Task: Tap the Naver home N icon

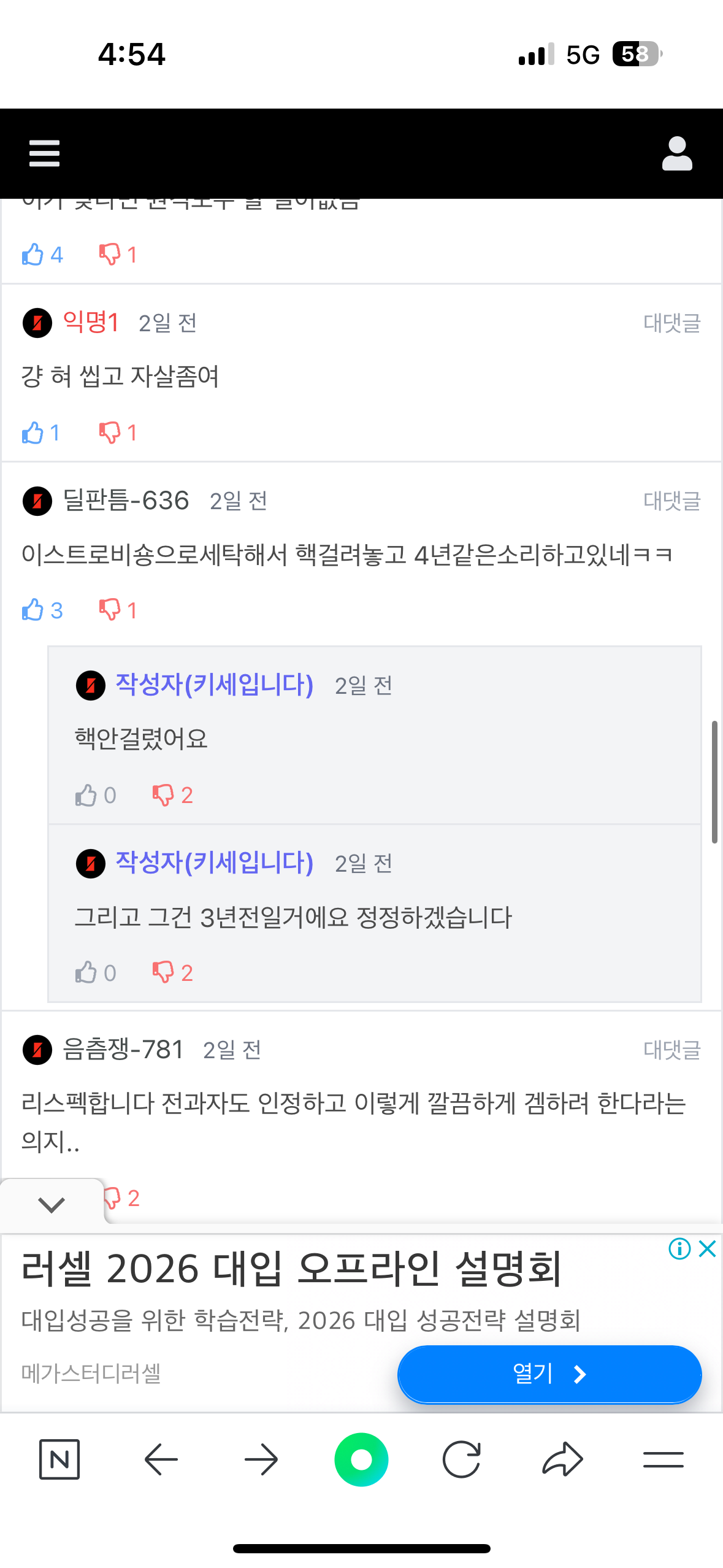Action: [x=59, y=1459]
